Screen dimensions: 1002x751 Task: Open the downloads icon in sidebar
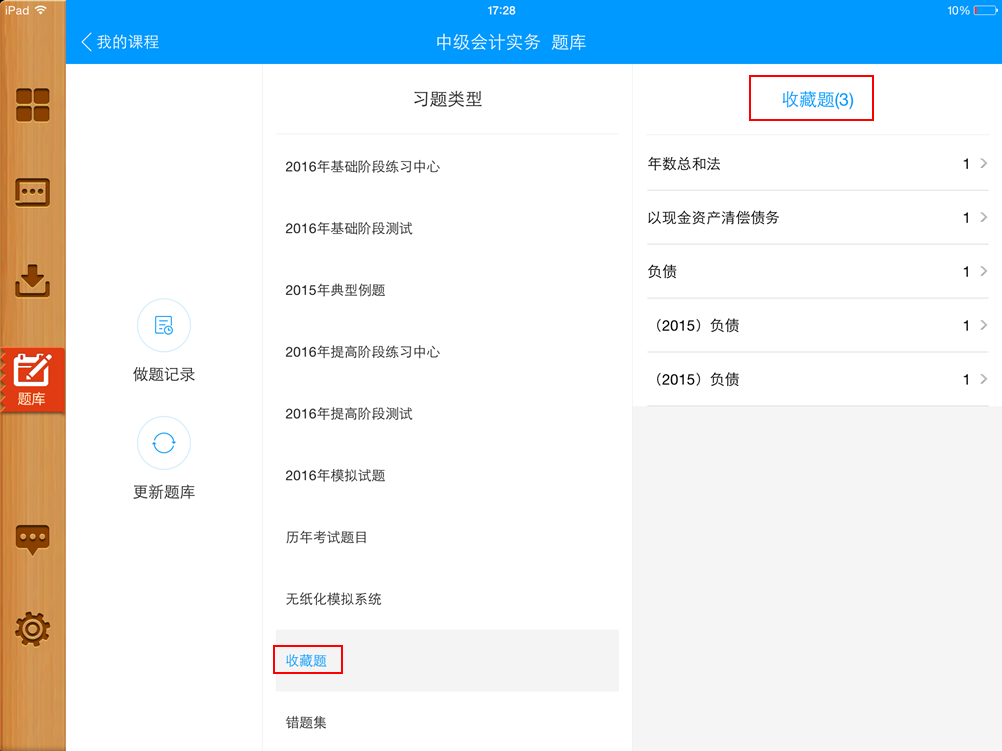point(34,281)
